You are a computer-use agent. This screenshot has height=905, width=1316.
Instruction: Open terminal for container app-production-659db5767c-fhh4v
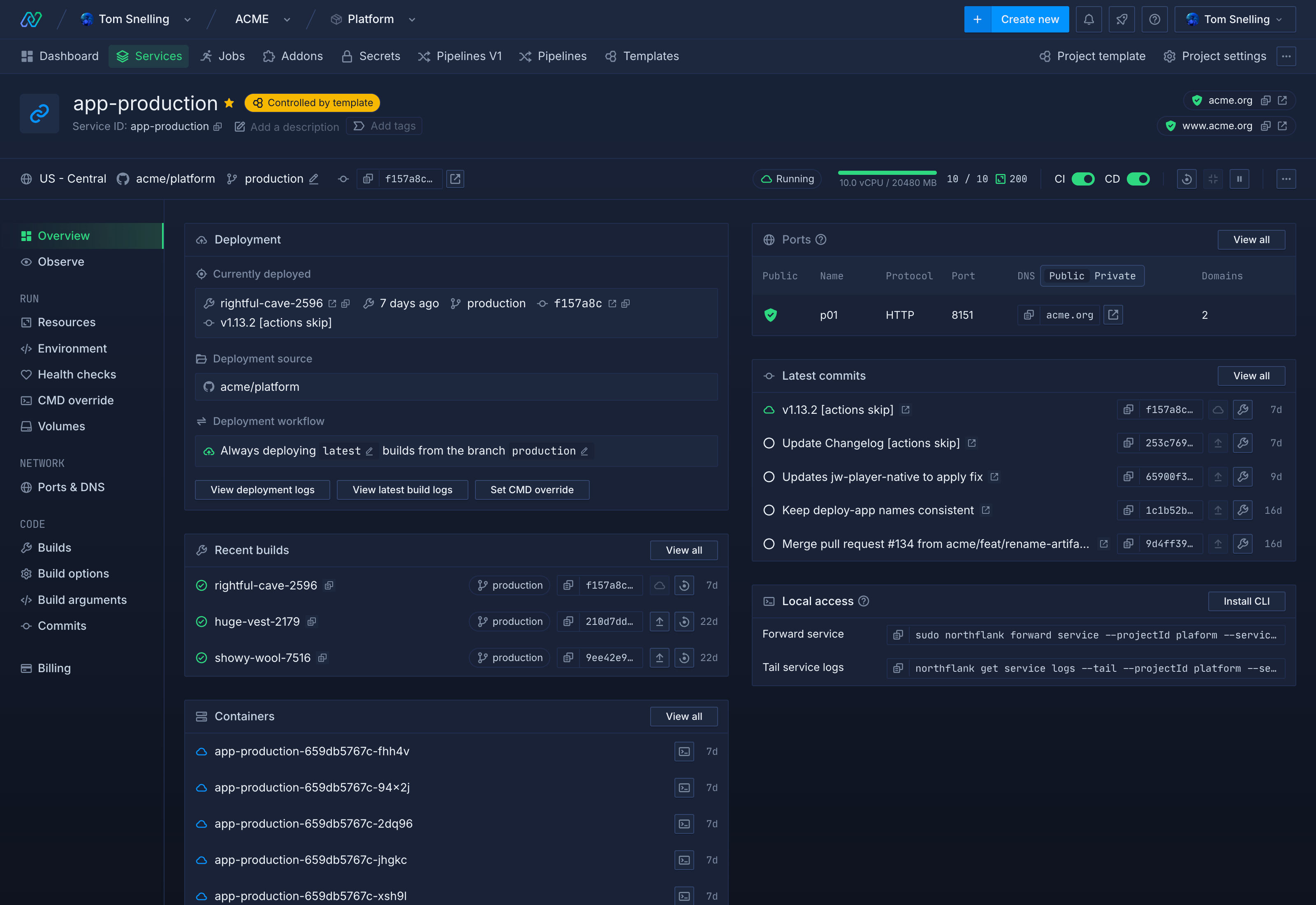point(684,751)
